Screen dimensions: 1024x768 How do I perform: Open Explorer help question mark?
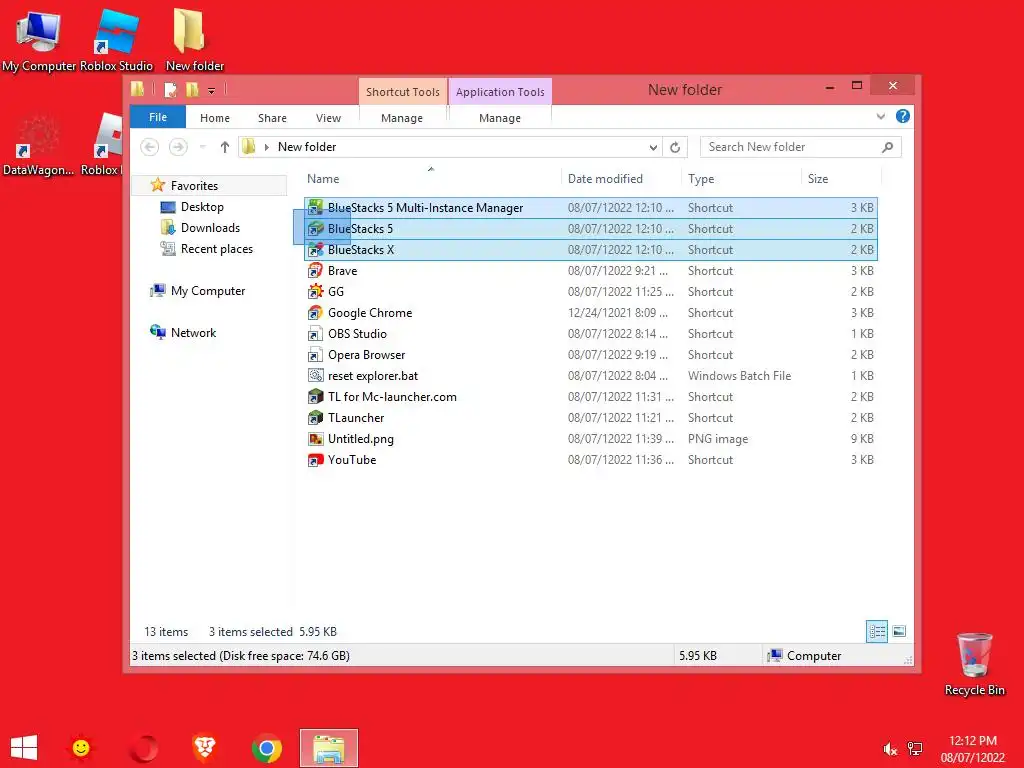click(x=903, y=116)
